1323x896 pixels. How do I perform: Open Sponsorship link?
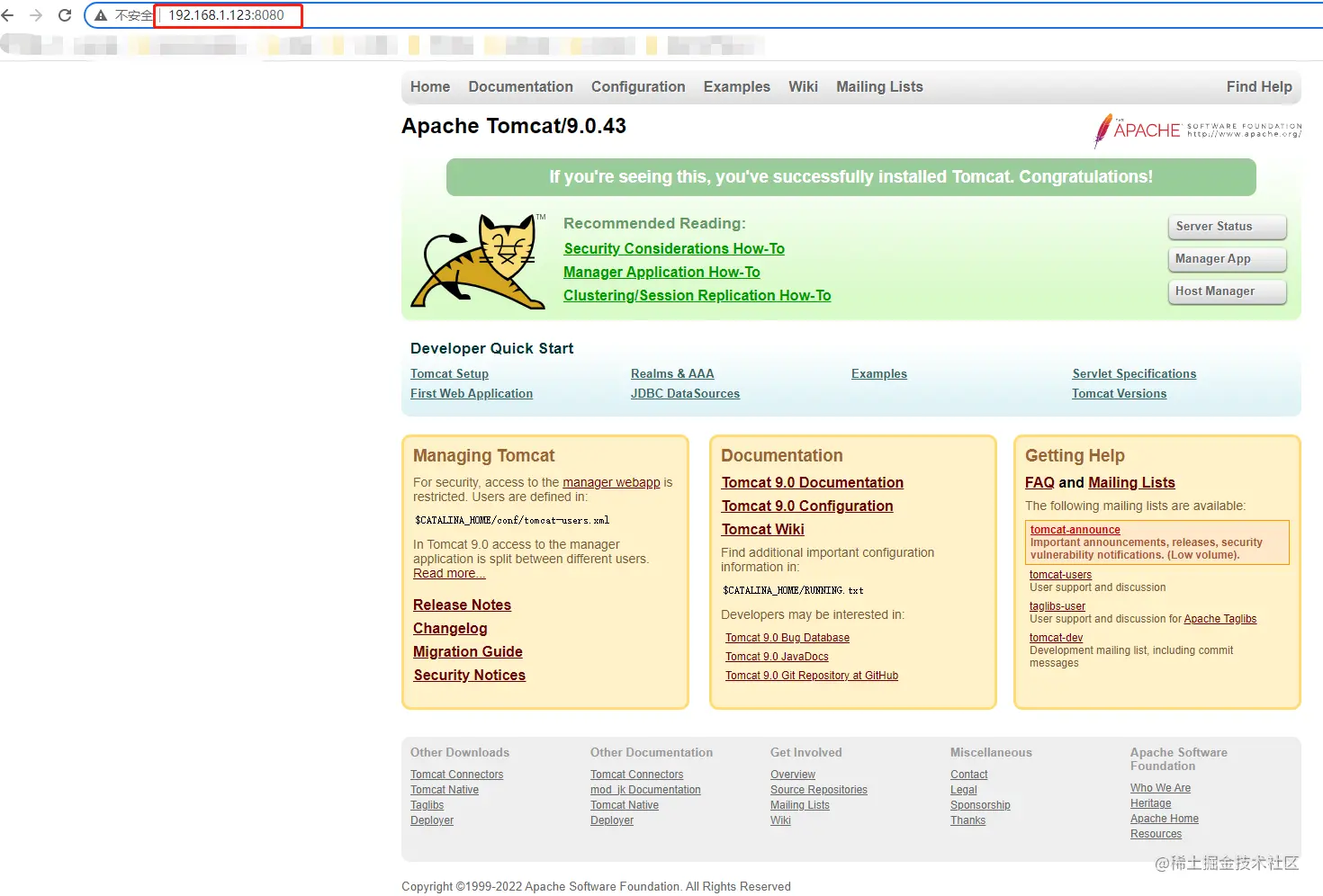click(980, 805)
